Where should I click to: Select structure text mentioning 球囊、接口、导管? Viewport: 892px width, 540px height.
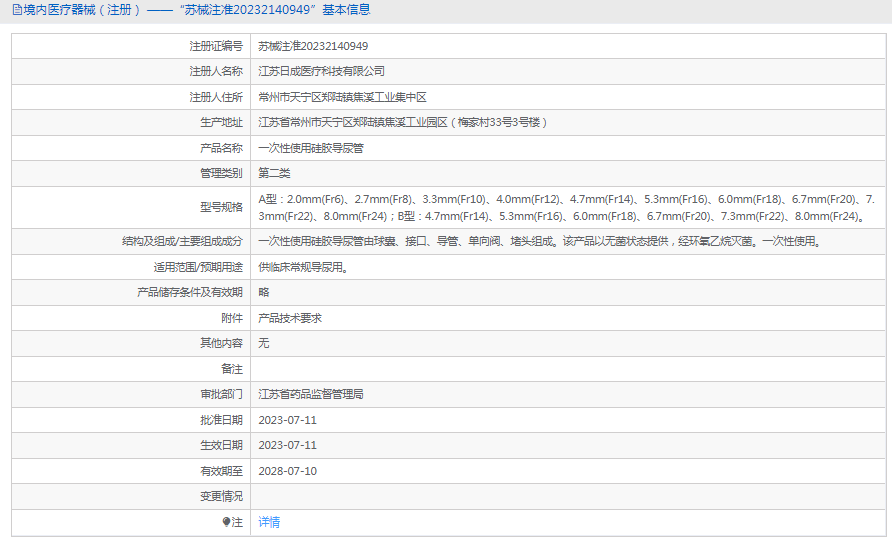click(x=540, y=241)
